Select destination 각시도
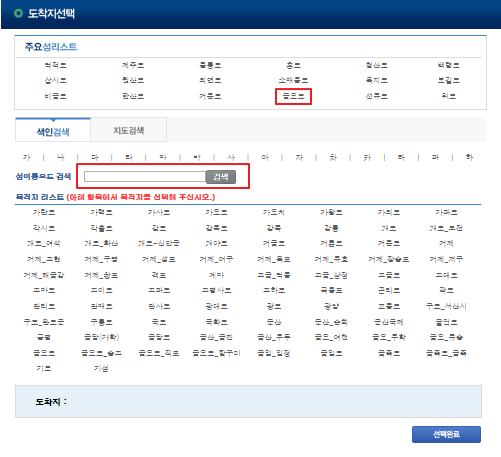 [x=44, y=228]
